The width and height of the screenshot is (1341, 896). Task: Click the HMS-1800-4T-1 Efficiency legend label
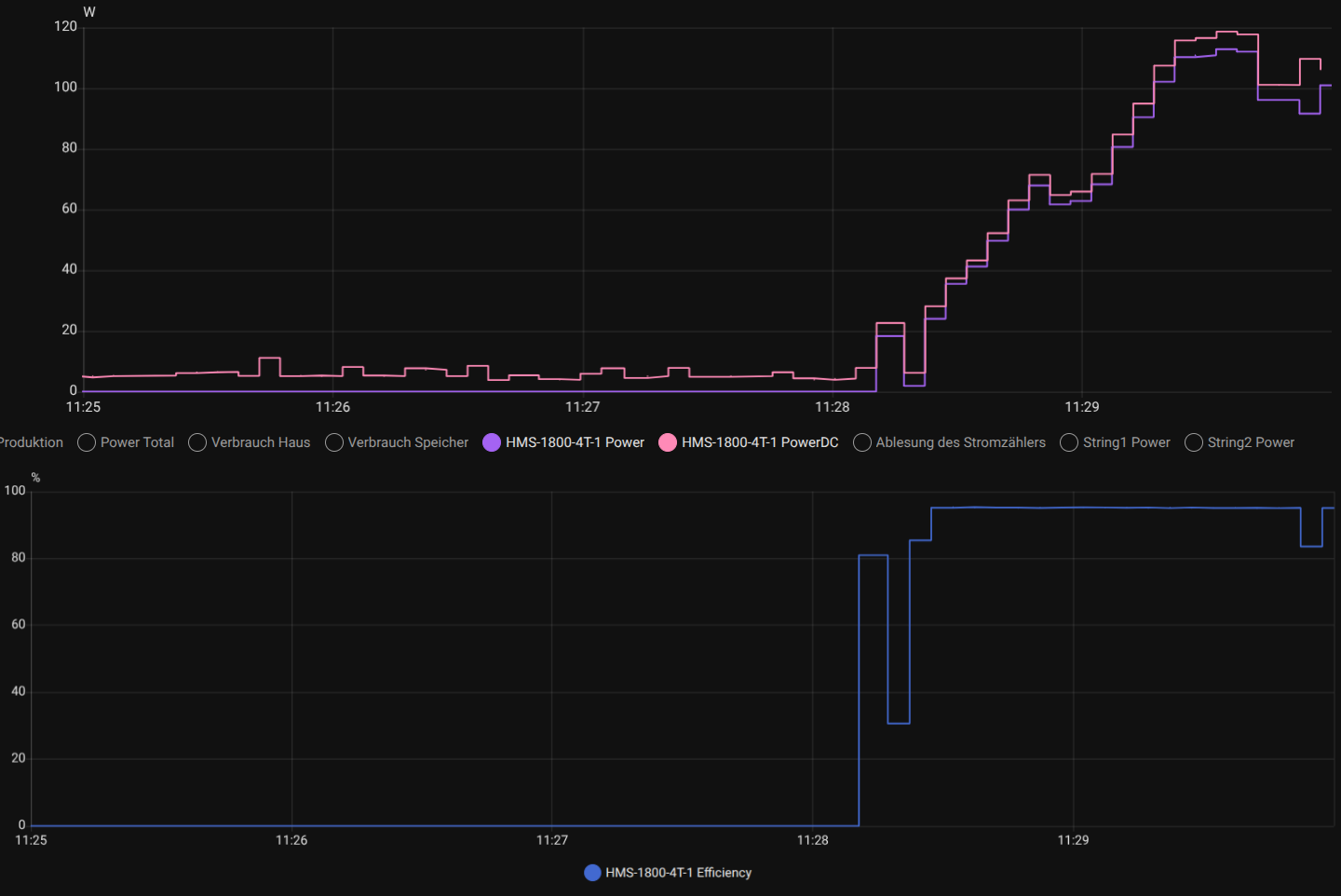pos(678,873)
